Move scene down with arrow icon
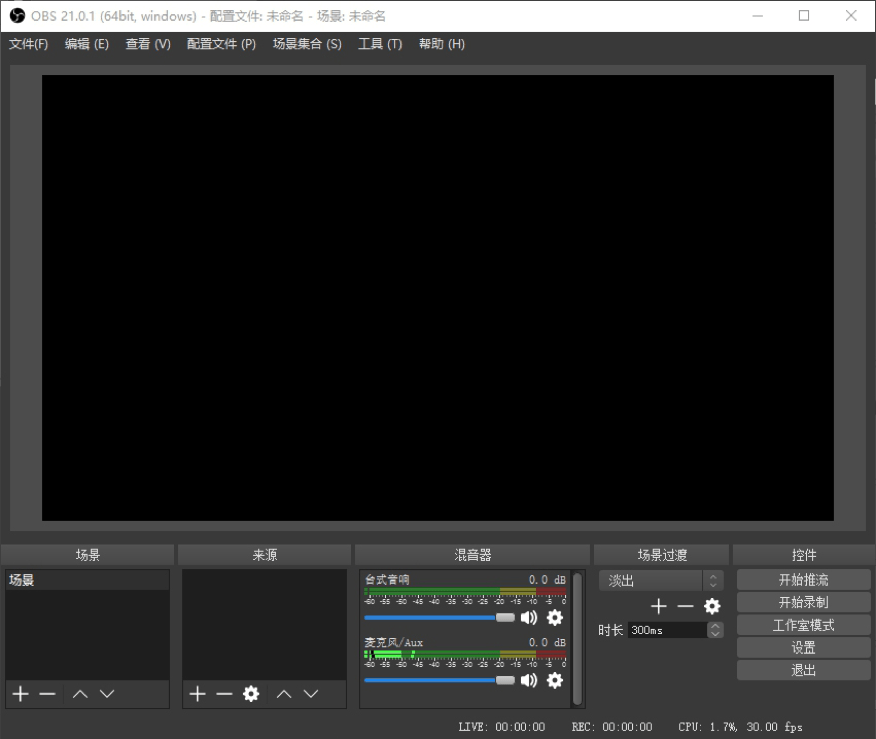The height and width of the screenshot is (739, 876). (x=107, y=694)
